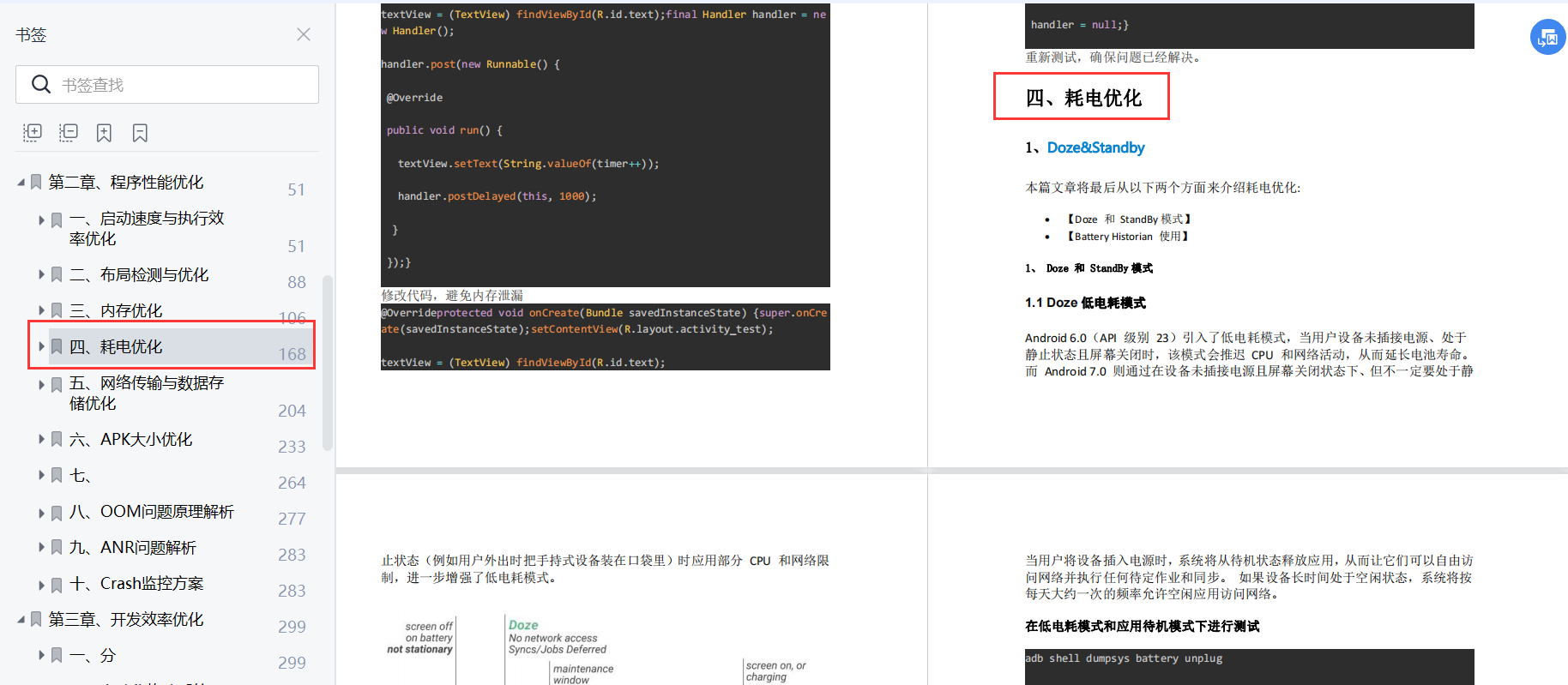This screenshot has width=1568, height=685.
Task: Collapse 第二章、程序性能优化 chapter
Action: tap(21, 183)
